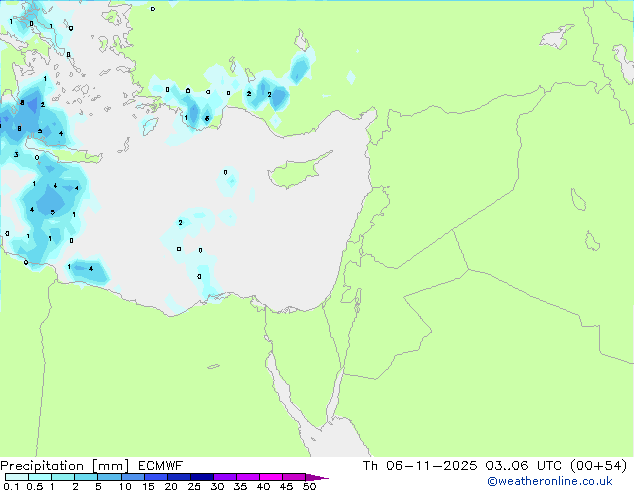Click the over-50 mm arrow at legend end

pos(317,477)
